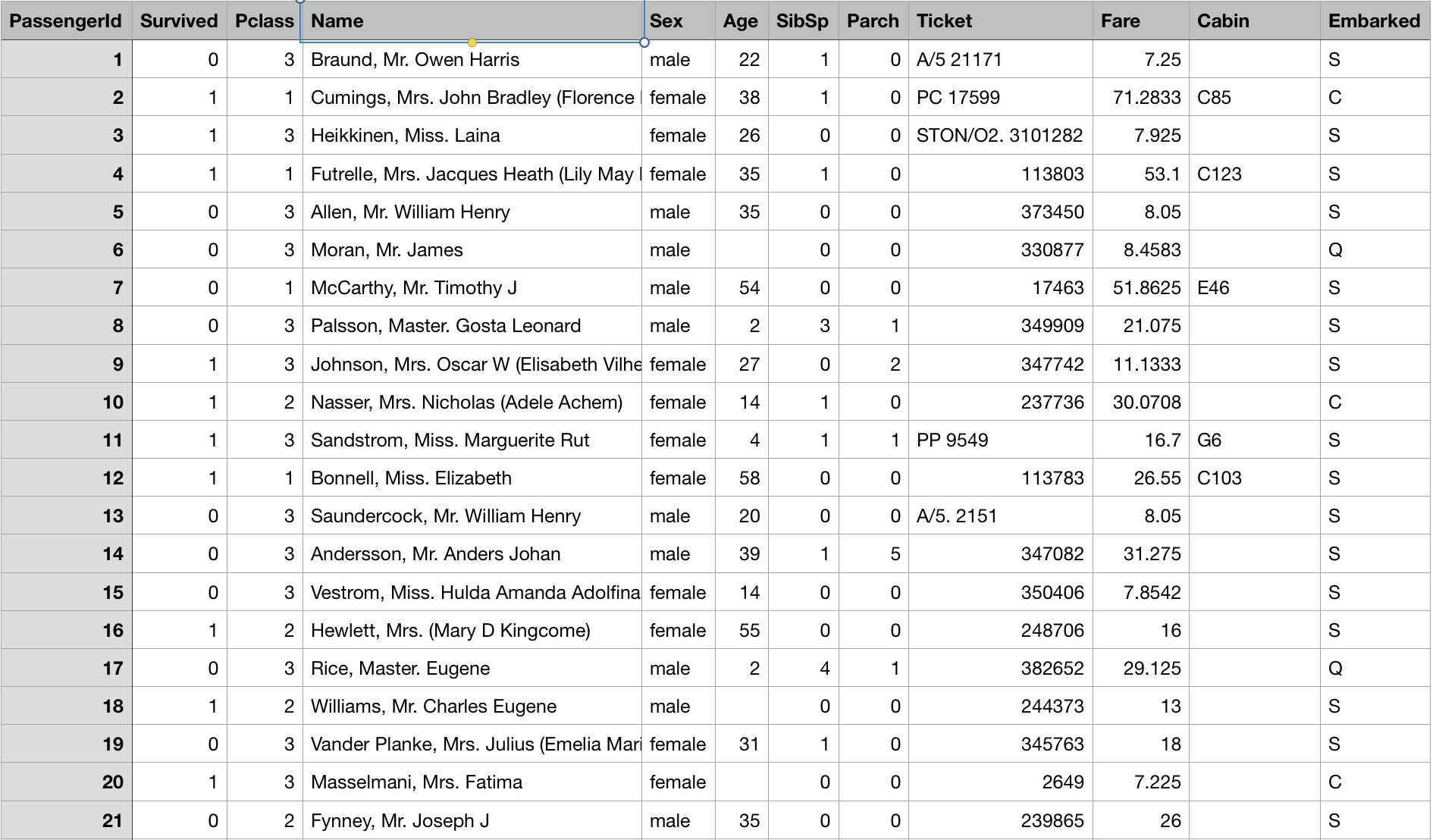Click ticket cell STON/O2. 3101282
The image size is (1436, 840).
[1000, 135]
